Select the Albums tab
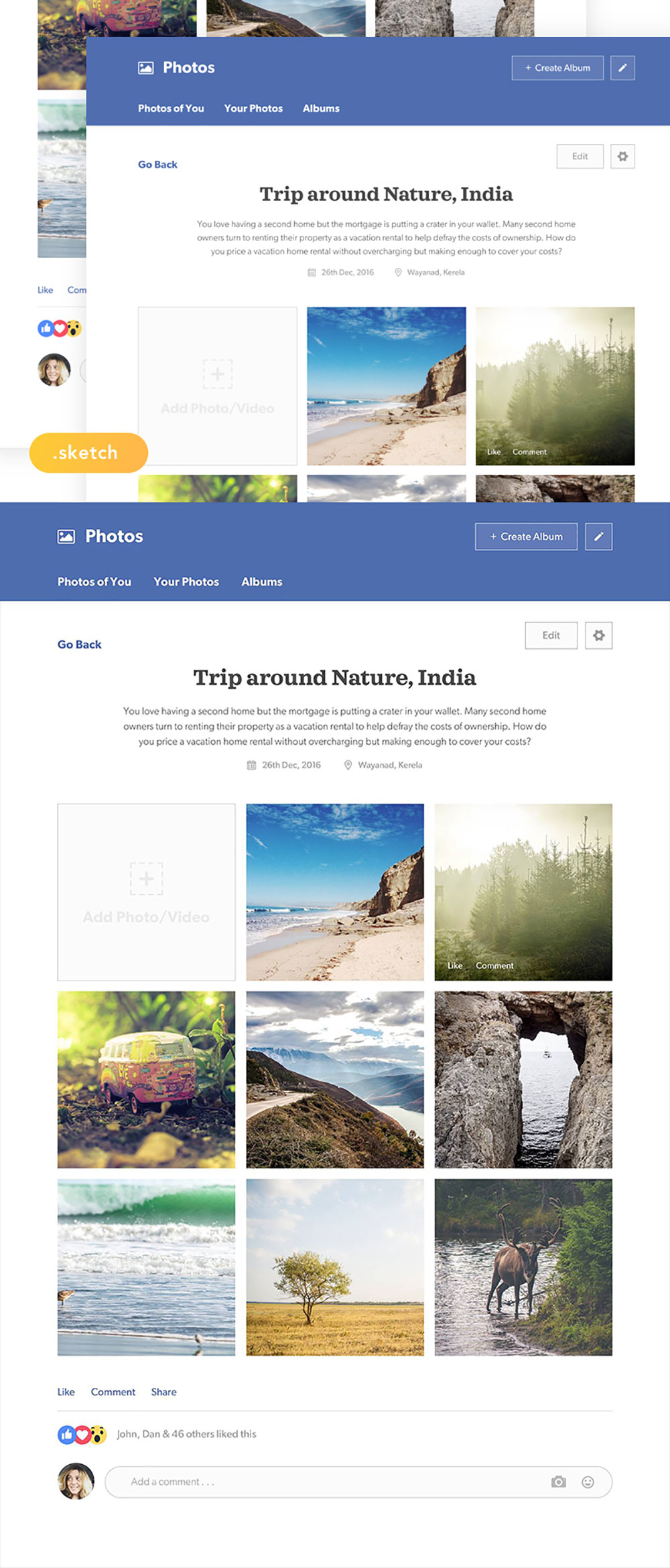Screen dimensions: 670x1568 click(262, 581)
